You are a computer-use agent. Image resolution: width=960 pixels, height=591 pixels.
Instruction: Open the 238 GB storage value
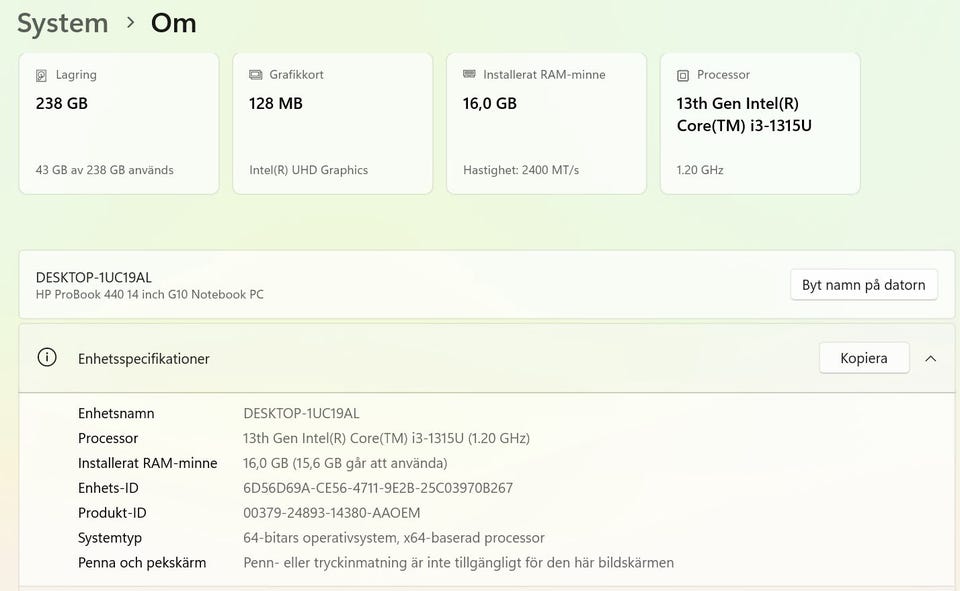pyautogui.click(x=62, y=103)
